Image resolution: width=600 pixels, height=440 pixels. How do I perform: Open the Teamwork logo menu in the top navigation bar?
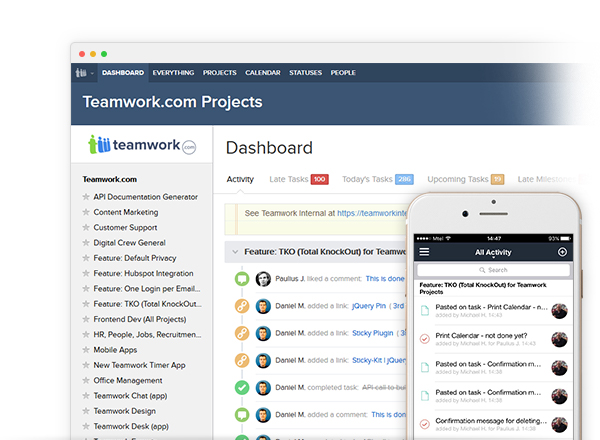pos(84,73)
